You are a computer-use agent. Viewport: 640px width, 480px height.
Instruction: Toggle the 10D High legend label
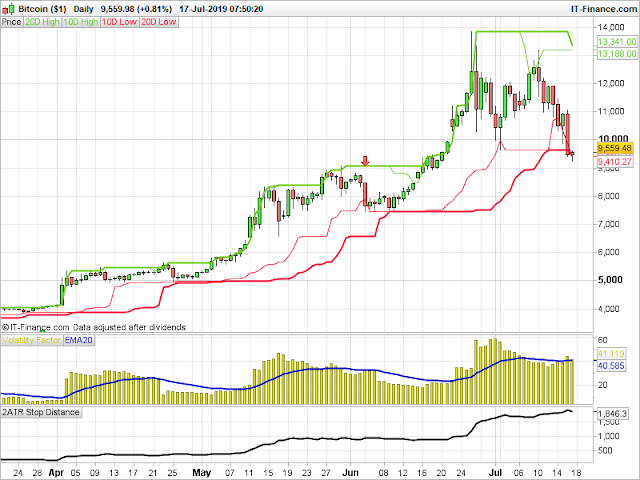tap(80, 22)
